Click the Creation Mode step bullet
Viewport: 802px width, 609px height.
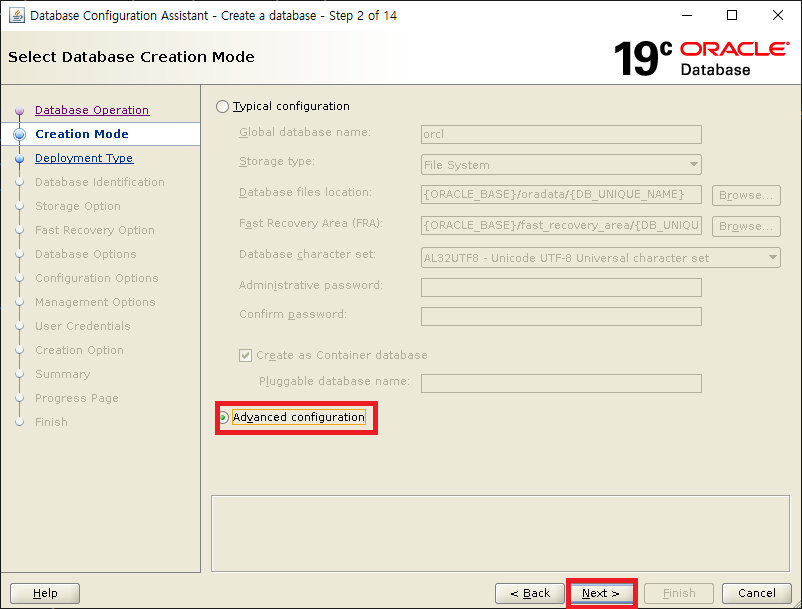[19, 134]
